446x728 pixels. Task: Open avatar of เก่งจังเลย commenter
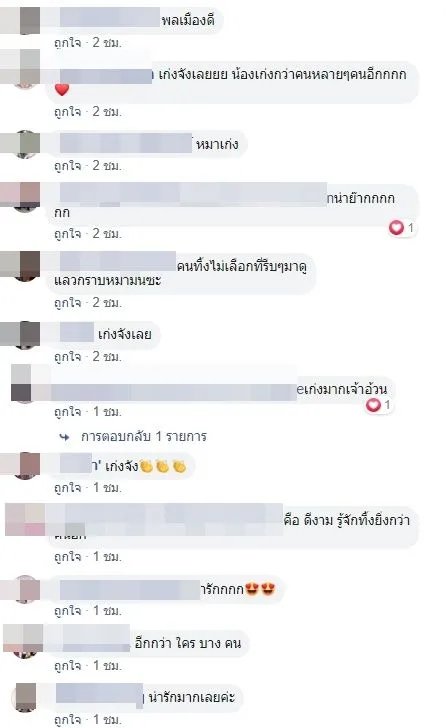(x=21, y=334)
